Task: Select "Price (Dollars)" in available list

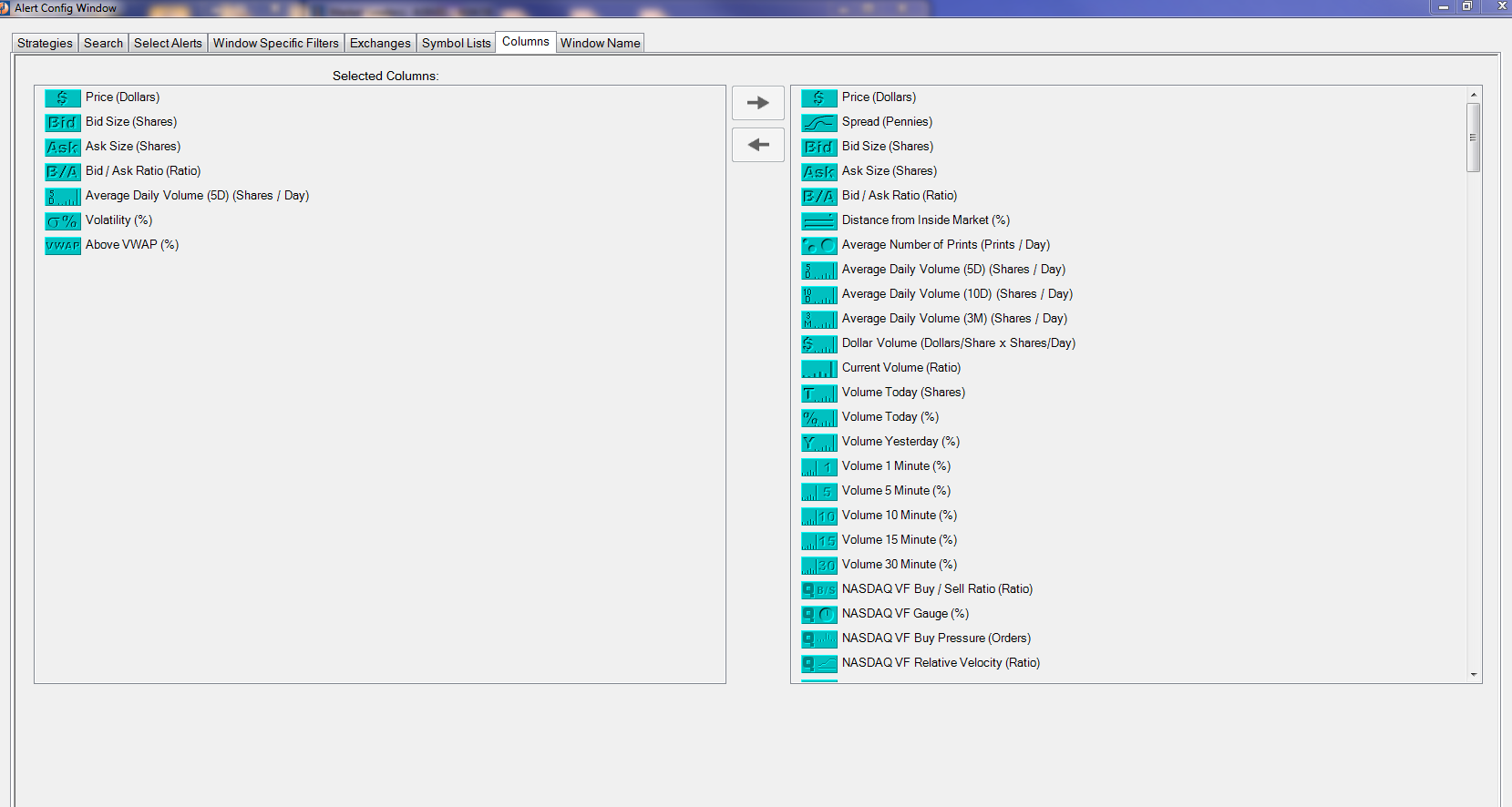Action: [879, 97]
